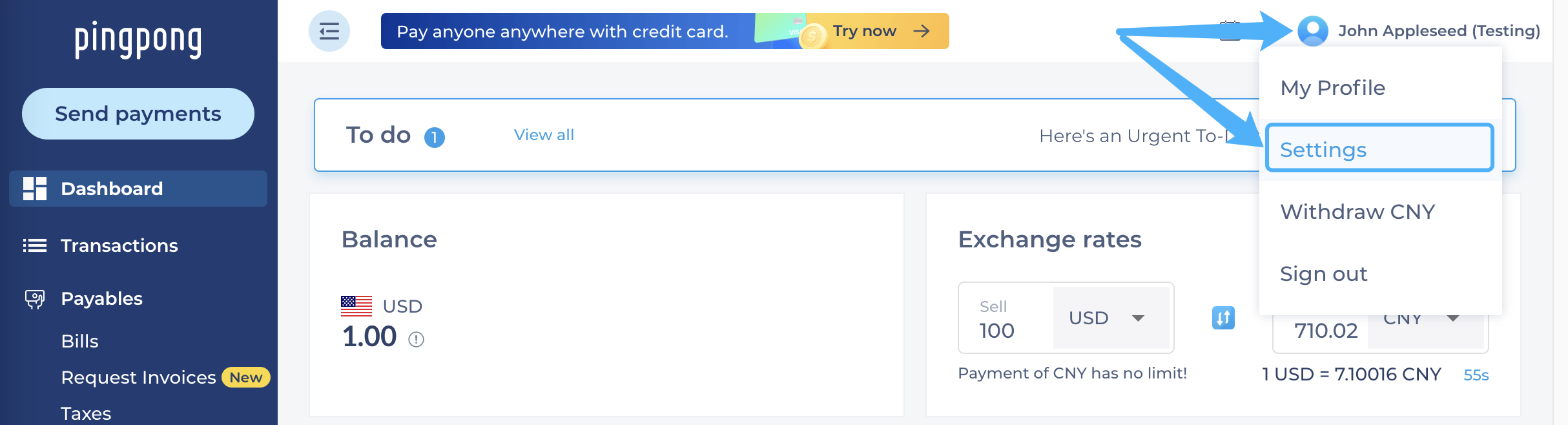Click the Send payments button

coord(138,113)
